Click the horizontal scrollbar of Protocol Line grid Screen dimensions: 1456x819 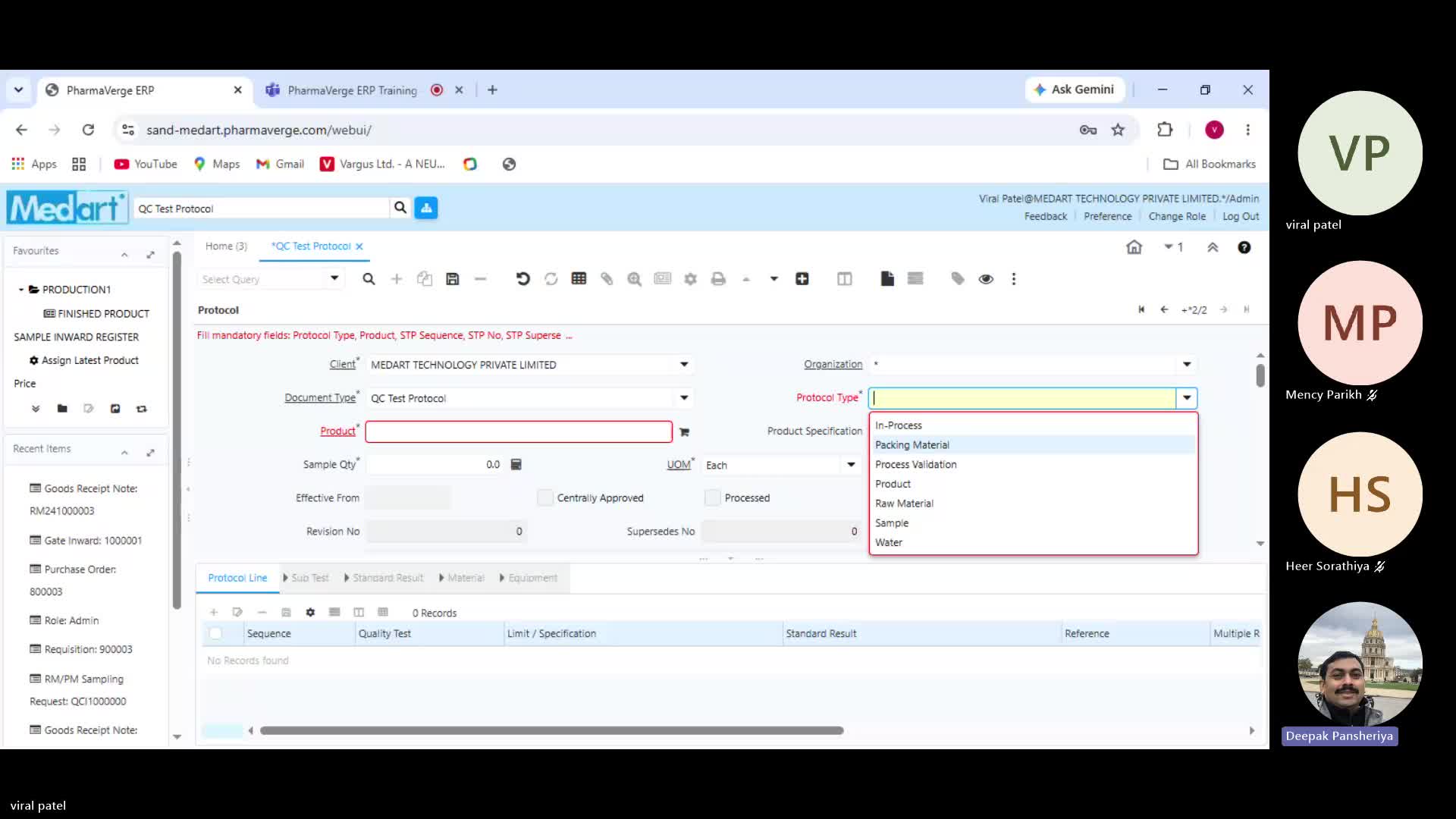(x=551, y=731)
